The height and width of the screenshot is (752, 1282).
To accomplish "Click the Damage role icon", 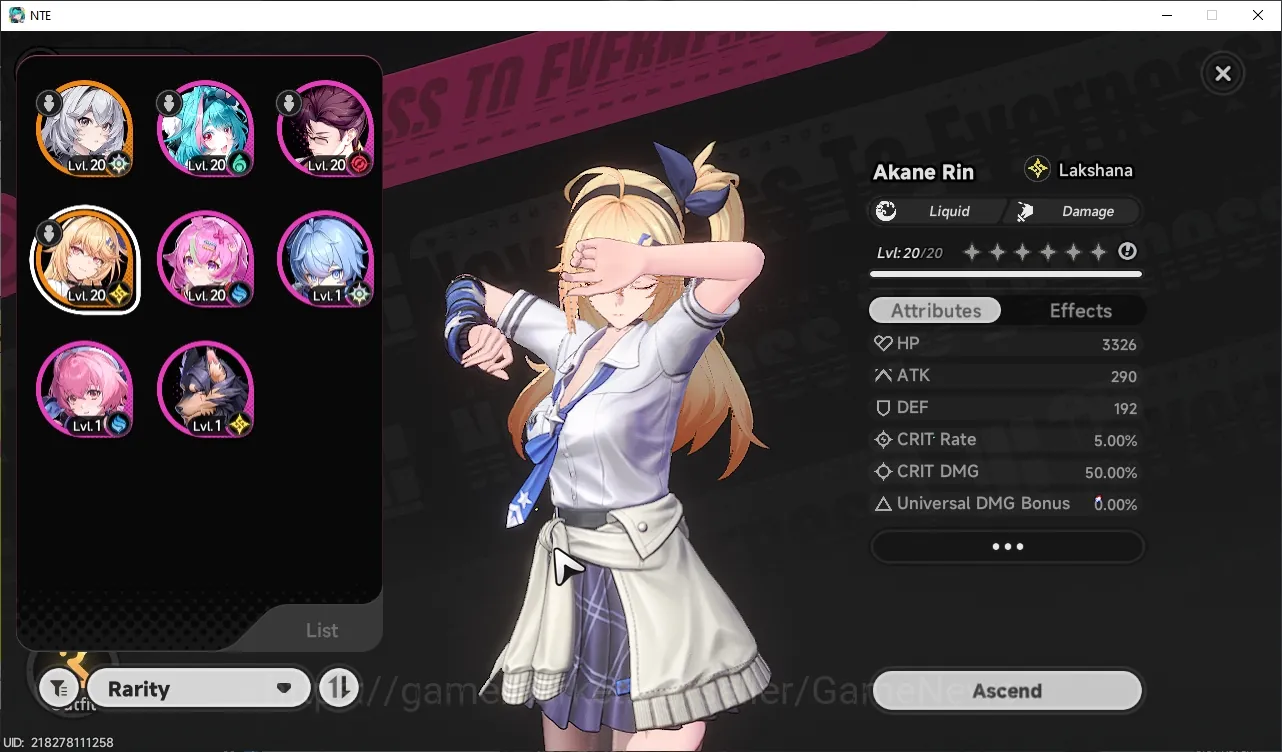I will coord(1025,211).
